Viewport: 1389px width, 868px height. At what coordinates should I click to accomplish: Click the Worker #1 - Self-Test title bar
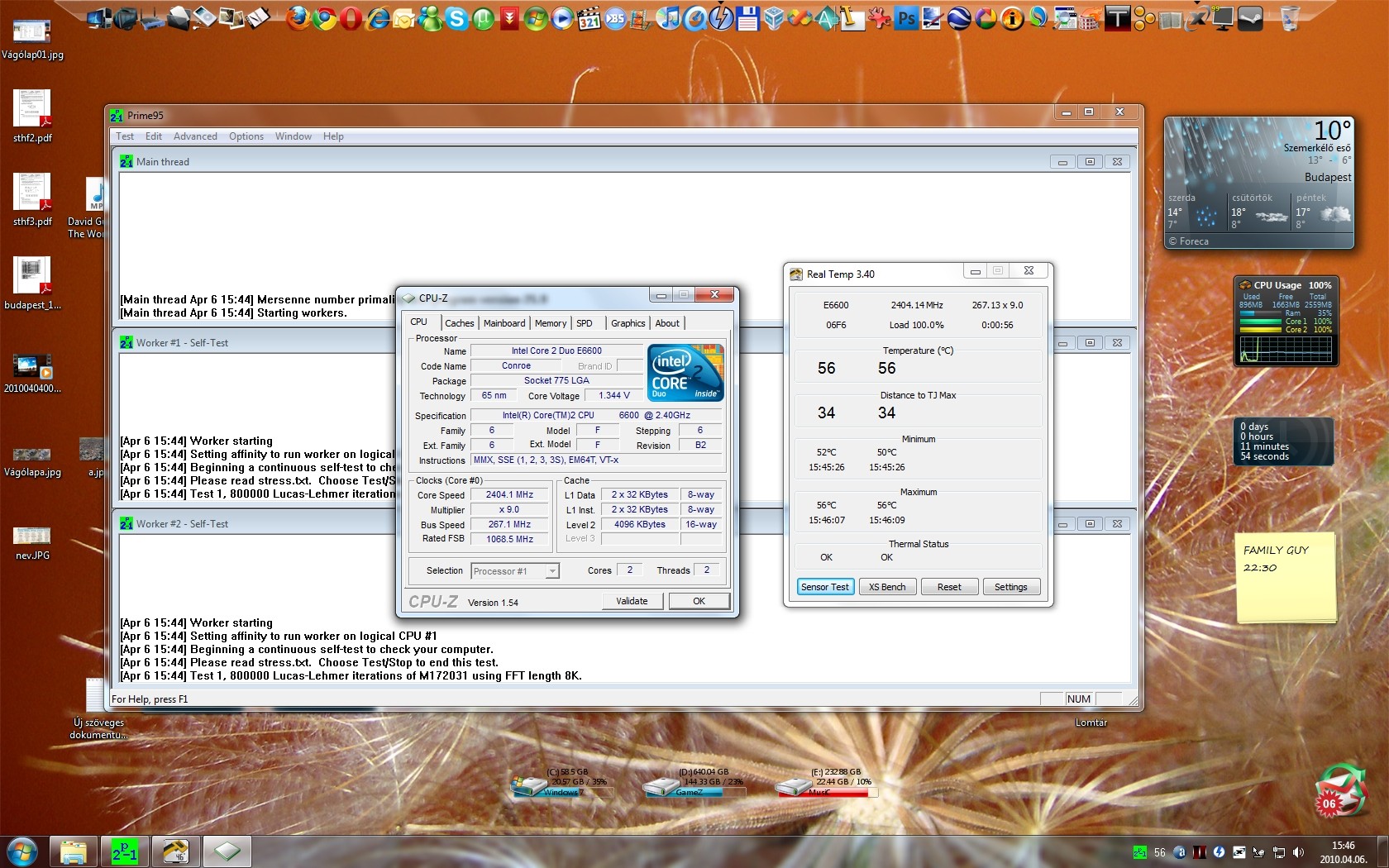(624, 342)
